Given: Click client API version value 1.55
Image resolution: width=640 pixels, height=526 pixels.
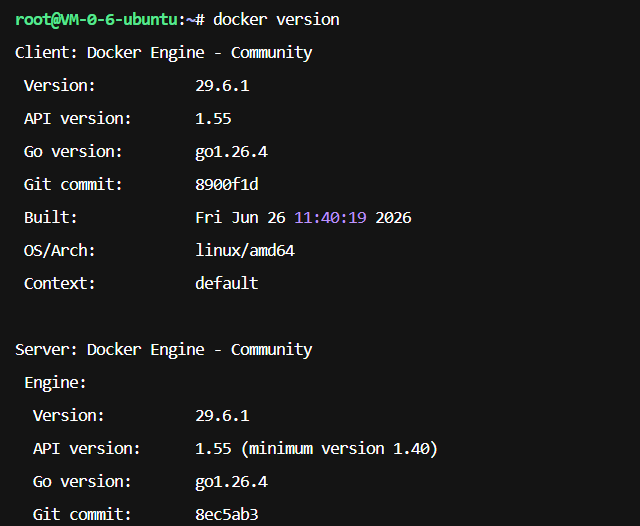Looking at the screenshot, I should point(213,119).
